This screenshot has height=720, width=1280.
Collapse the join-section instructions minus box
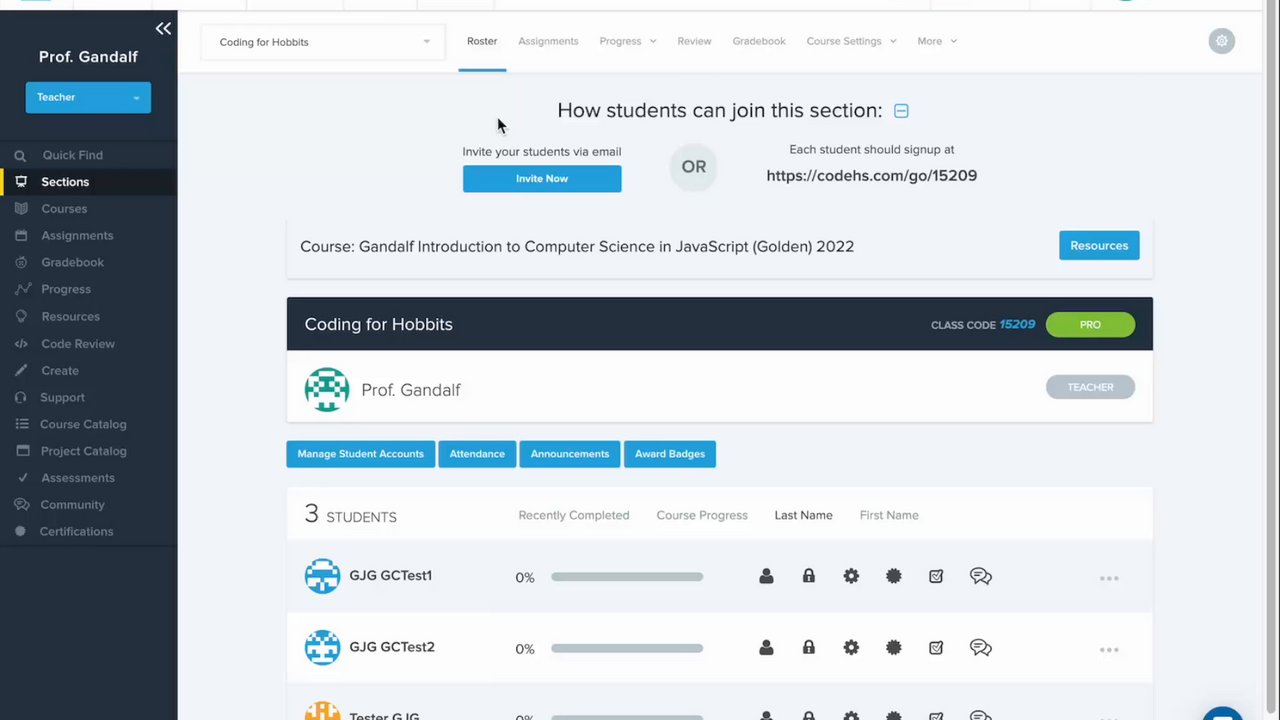click(901, 111)
